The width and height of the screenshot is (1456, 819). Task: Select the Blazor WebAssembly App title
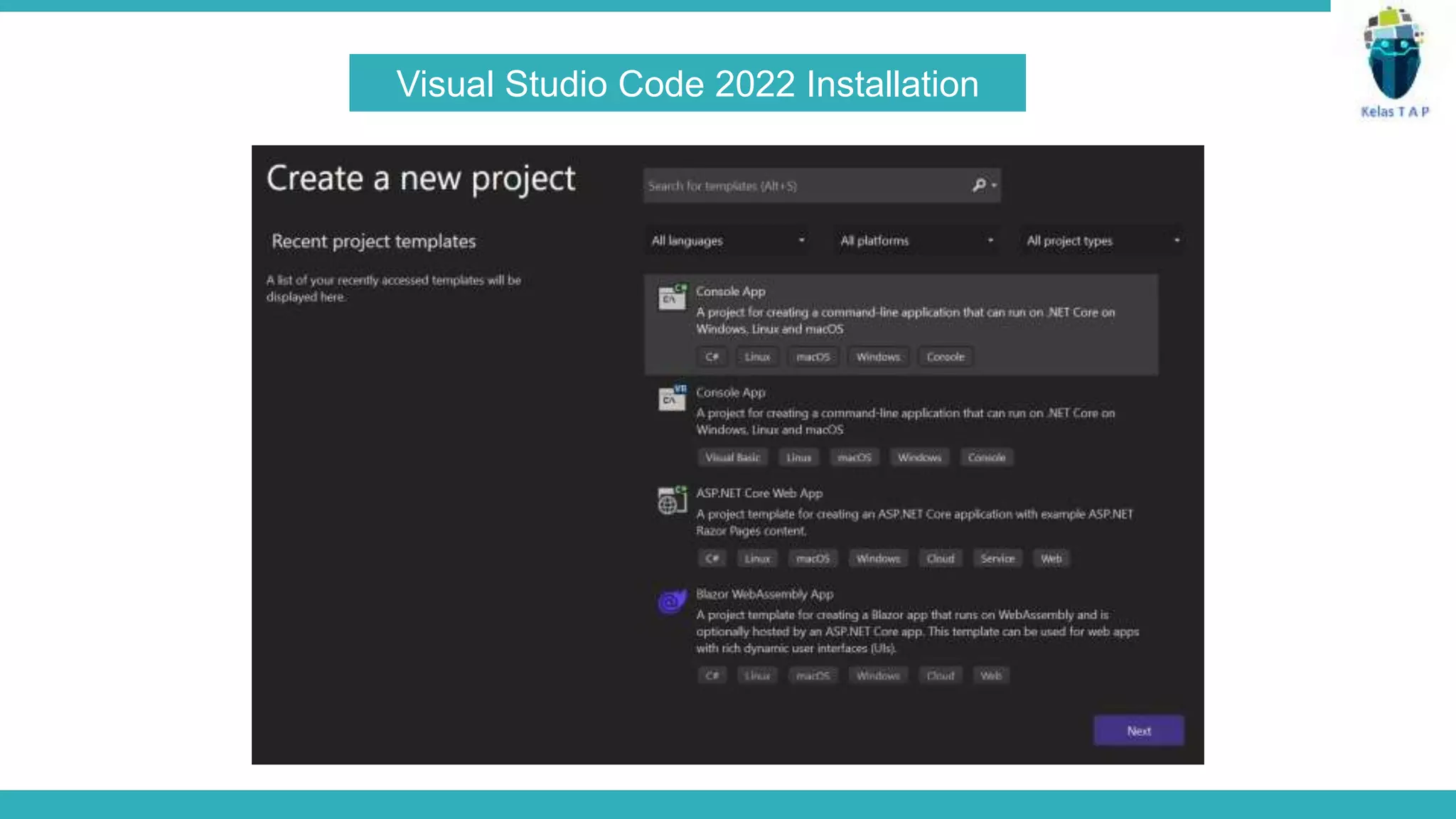[764, 594]
